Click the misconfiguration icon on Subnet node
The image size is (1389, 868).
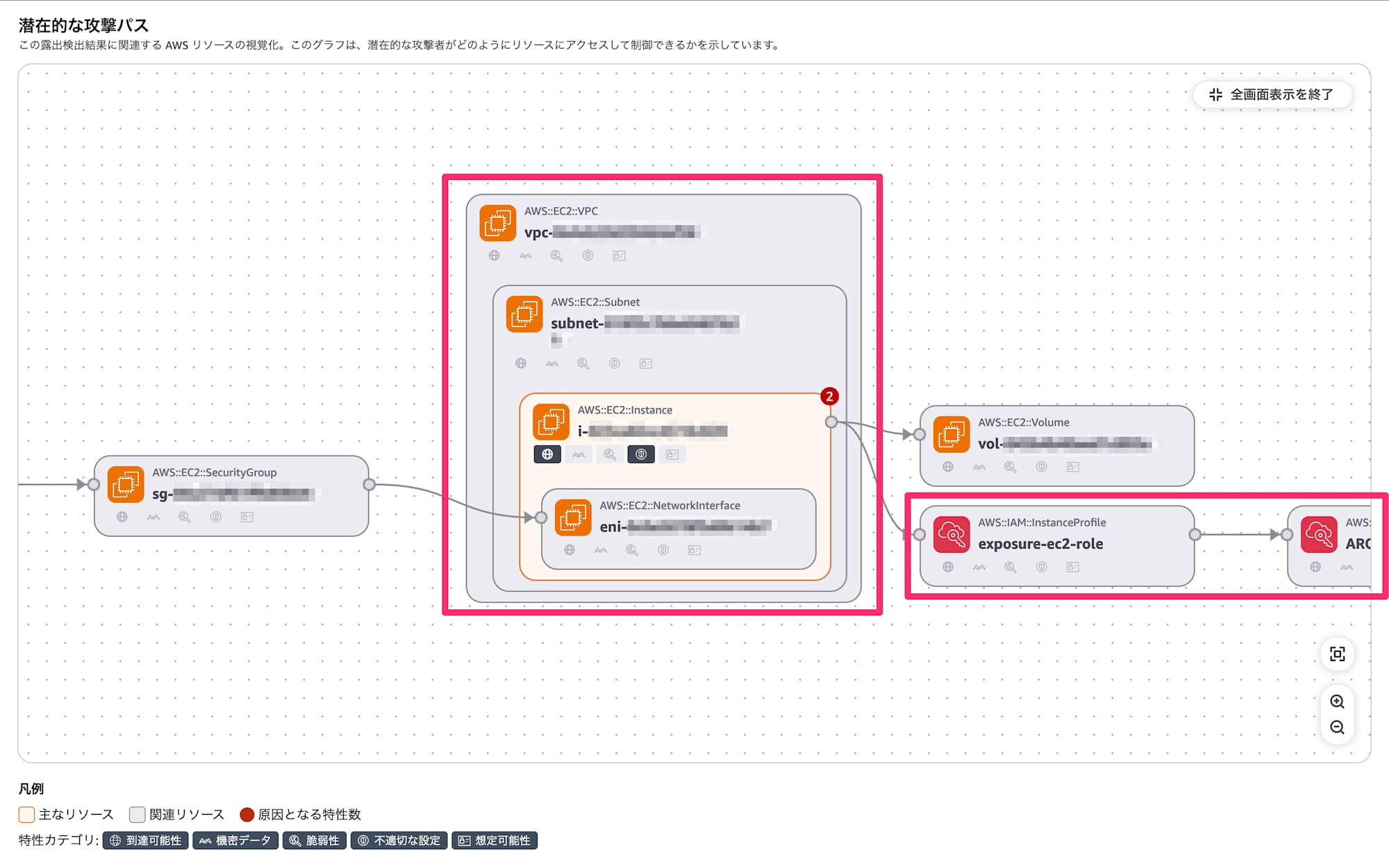coord(615,363)
